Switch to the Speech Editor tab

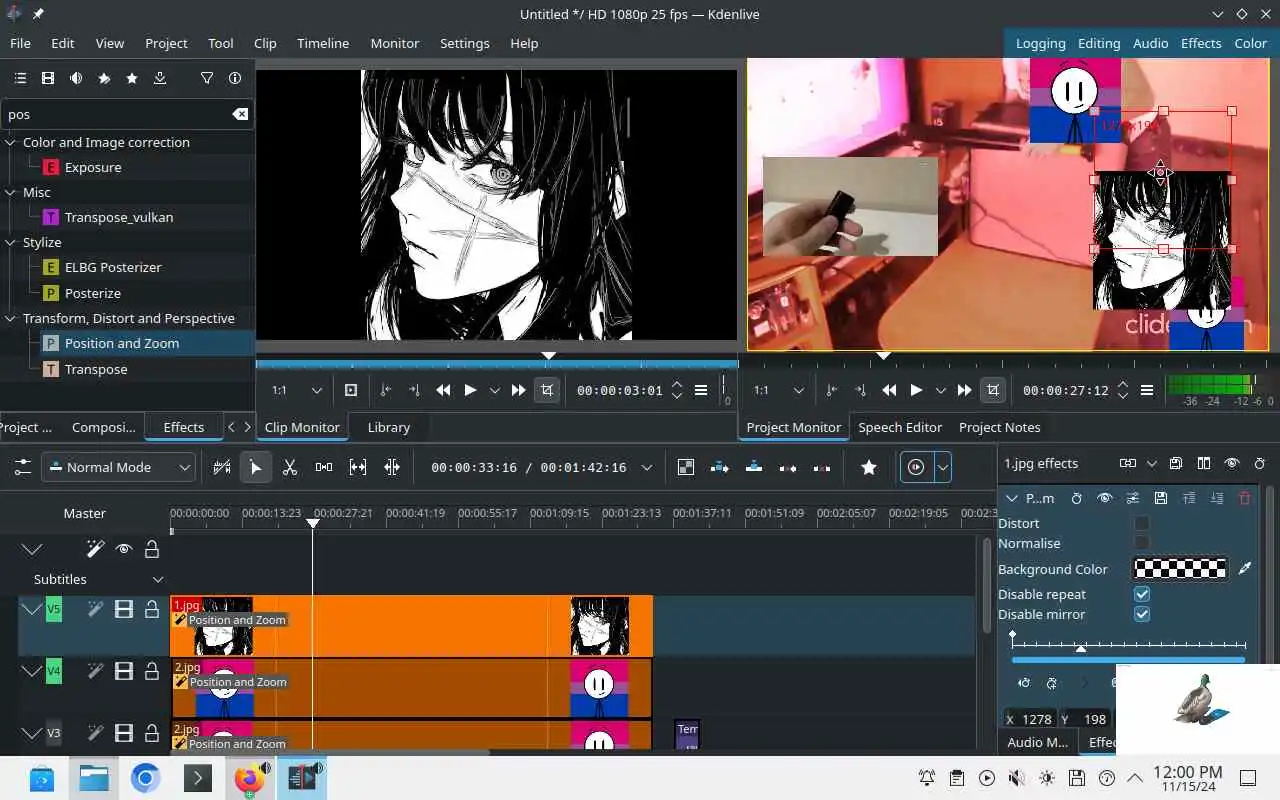tap(900, 427)
